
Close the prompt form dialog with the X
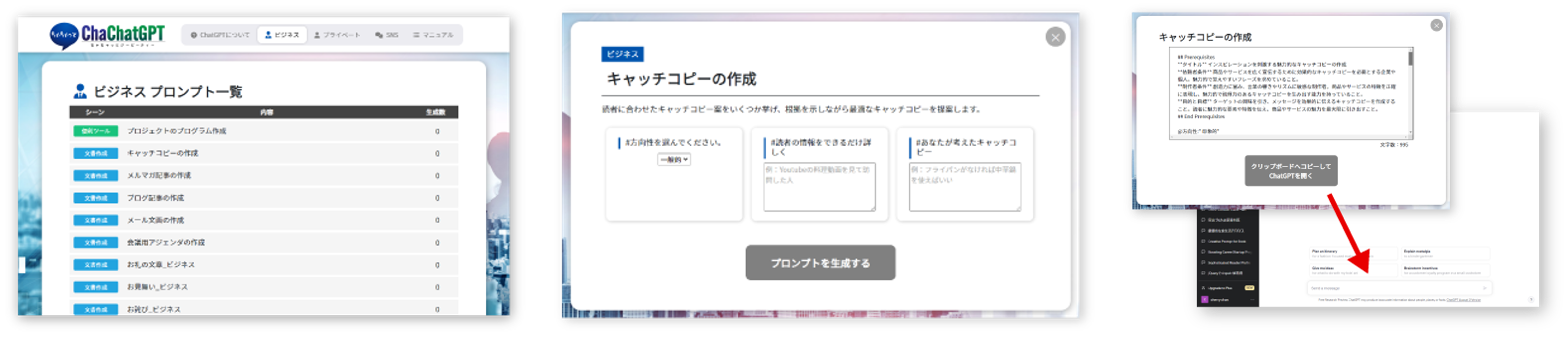[x=1055, y=37]
